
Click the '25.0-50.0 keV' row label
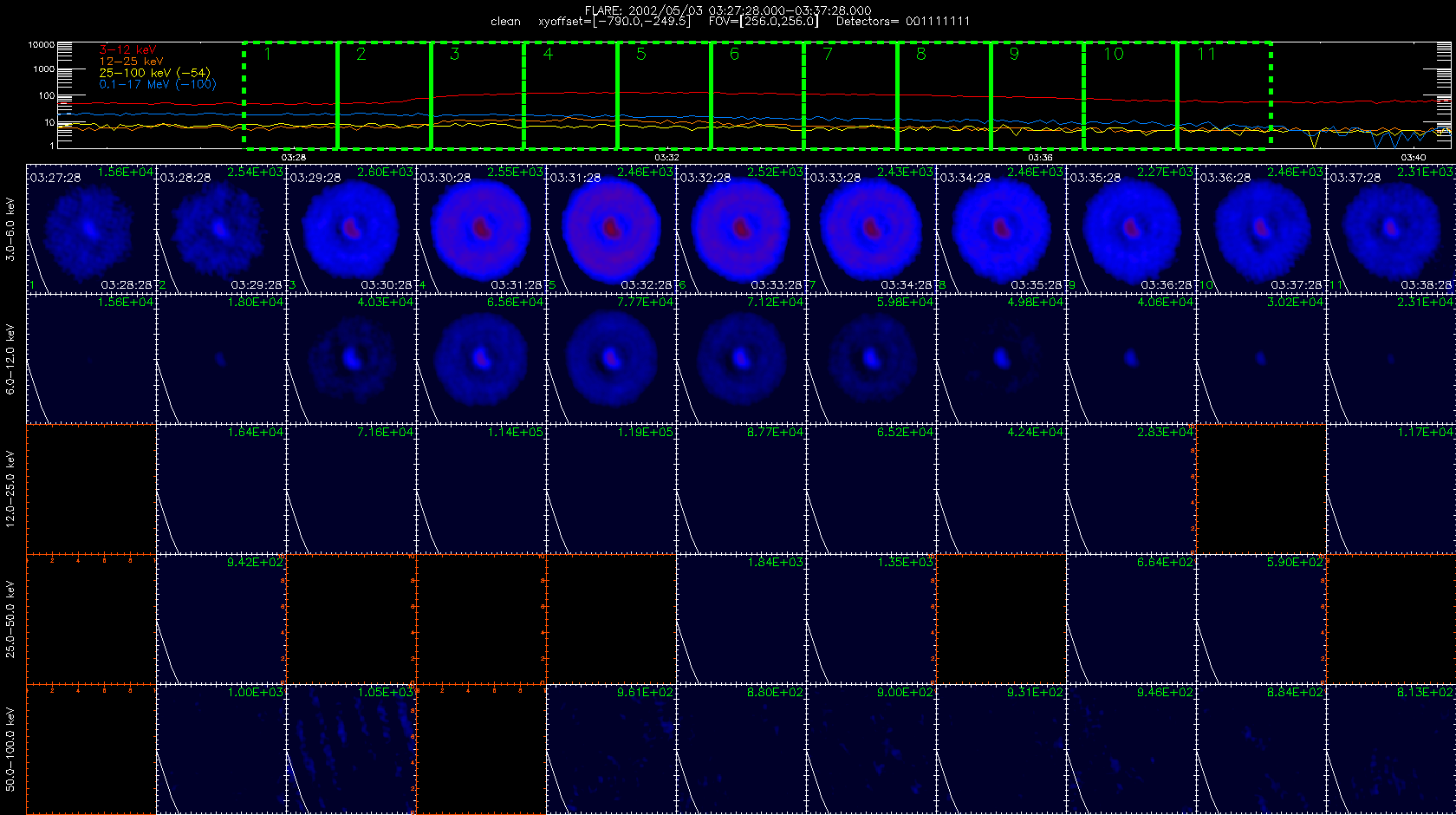point(10,620)
